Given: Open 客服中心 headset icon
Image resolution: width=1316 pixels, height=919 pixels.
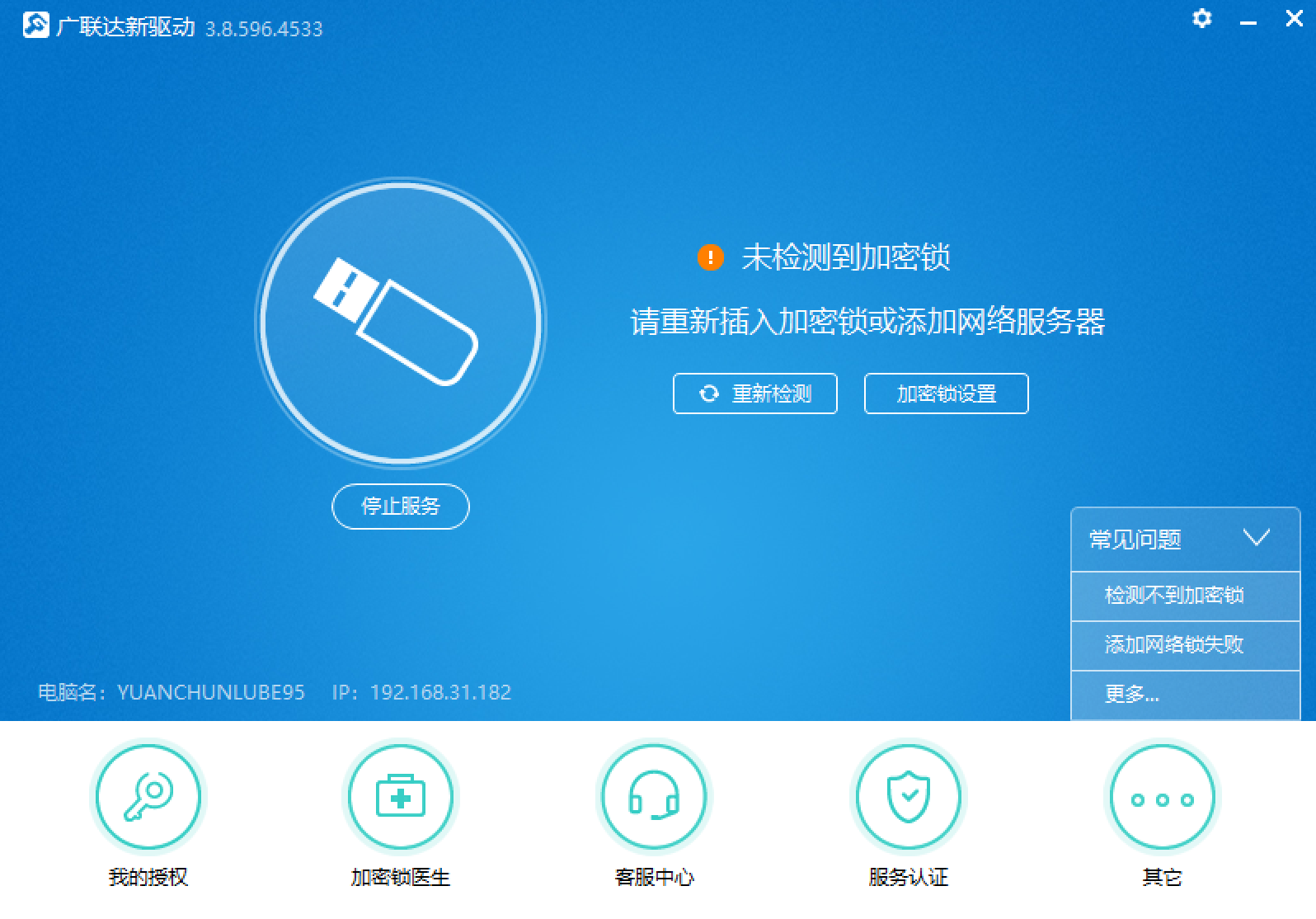Looking at the screenshot, I should [654, 798].
